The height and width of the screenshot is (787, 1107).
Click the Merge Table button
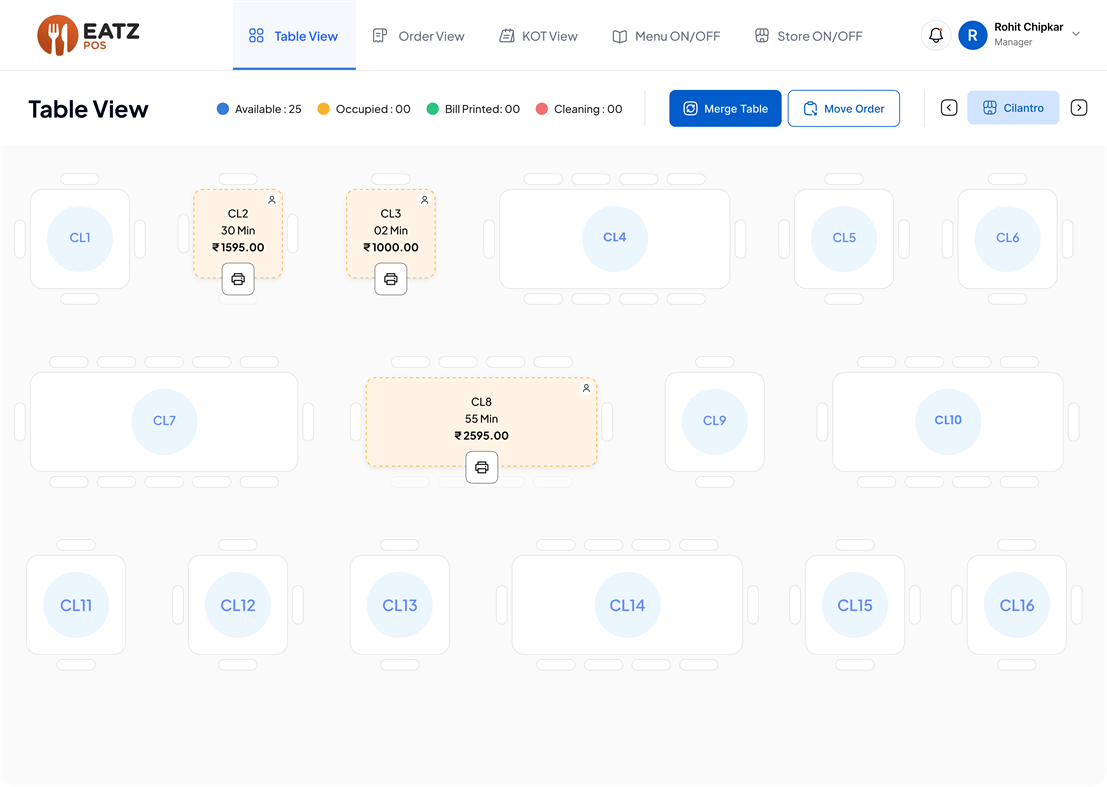725,109
